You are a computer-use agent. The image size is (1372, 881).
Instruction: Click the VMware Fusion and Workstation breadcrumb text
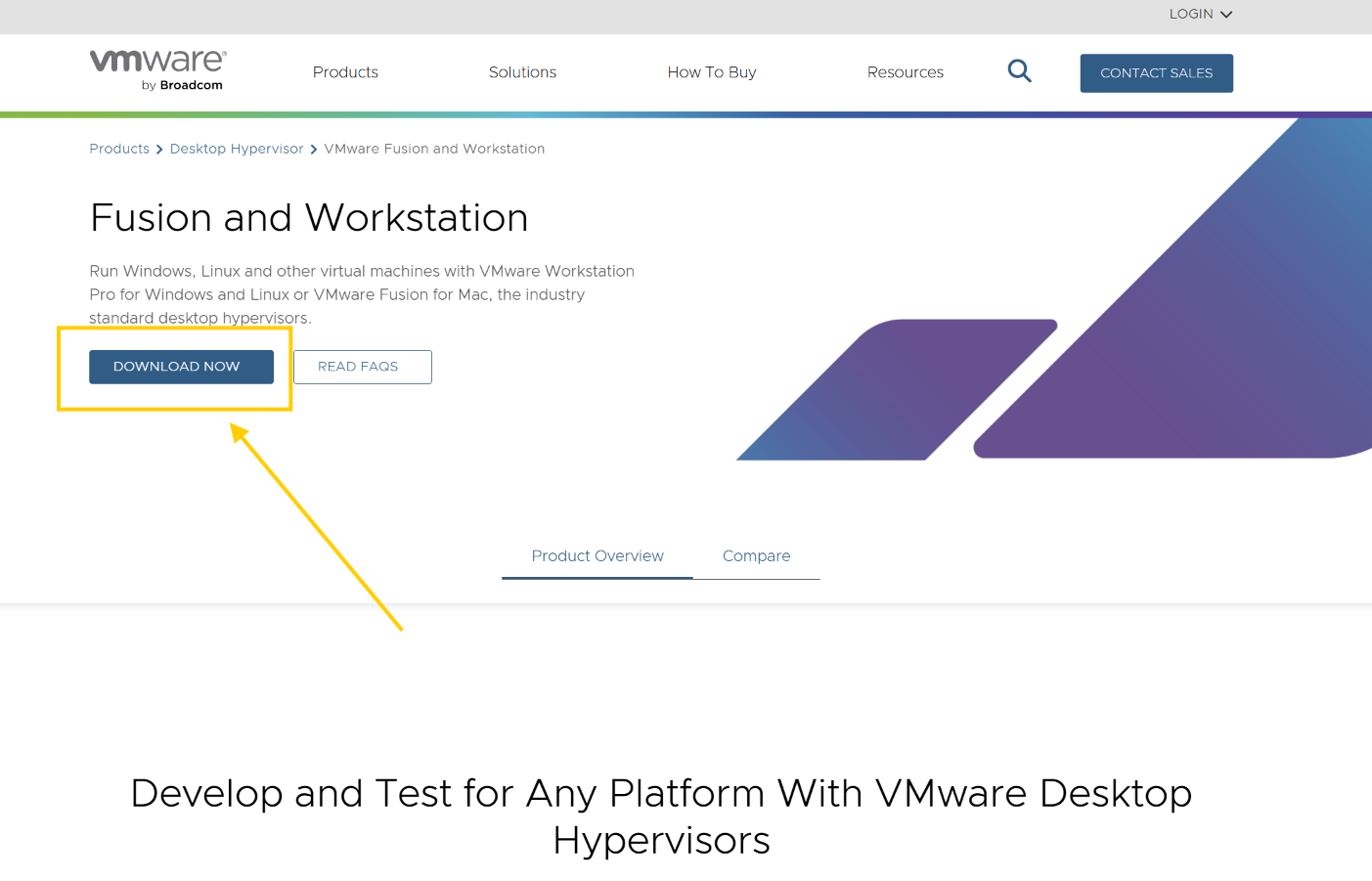[434, 149]
